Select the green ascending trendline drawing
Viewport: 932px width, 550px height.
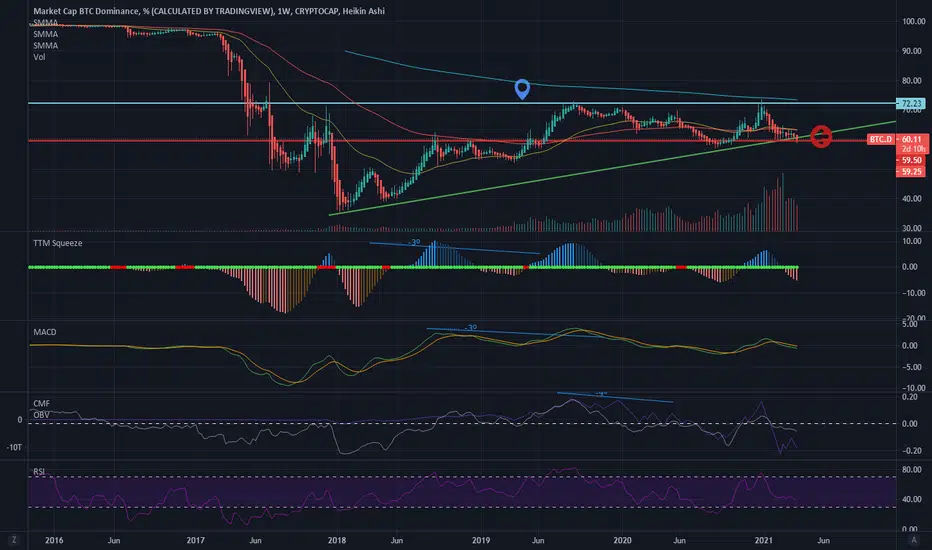[x=612, y=168]
